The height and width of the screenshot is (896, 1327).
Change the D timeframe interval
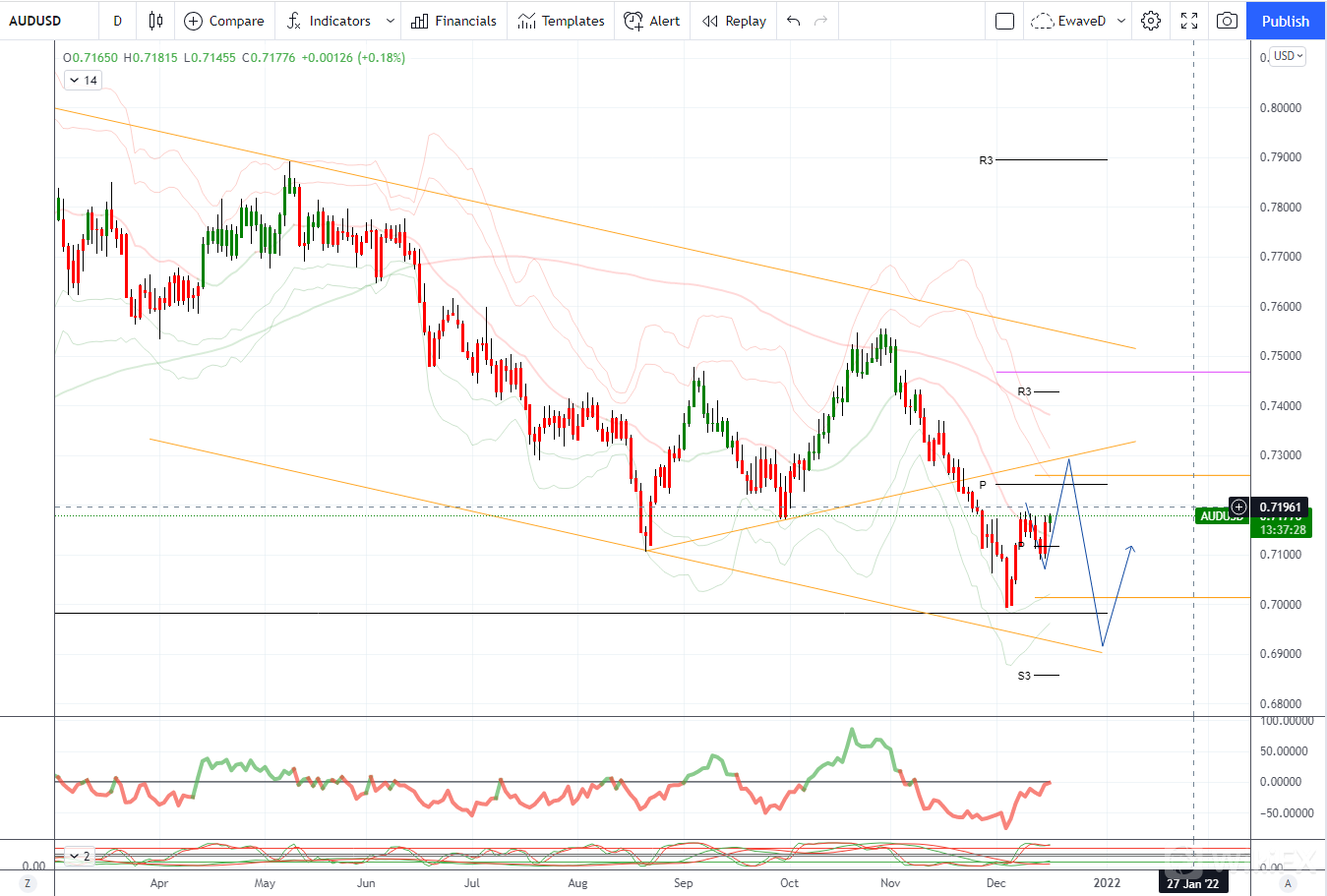point(117,21)
